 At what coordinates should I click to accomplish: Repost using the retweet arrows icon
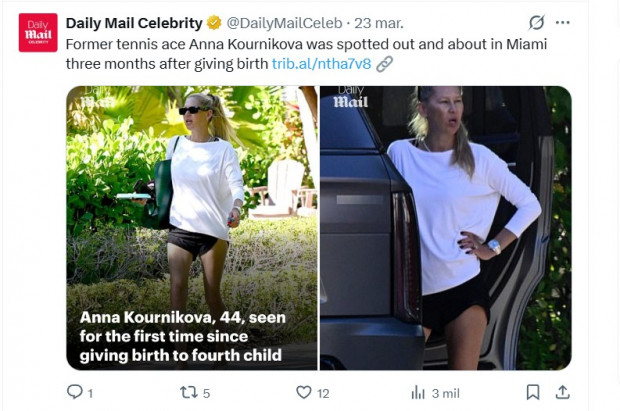186,392
